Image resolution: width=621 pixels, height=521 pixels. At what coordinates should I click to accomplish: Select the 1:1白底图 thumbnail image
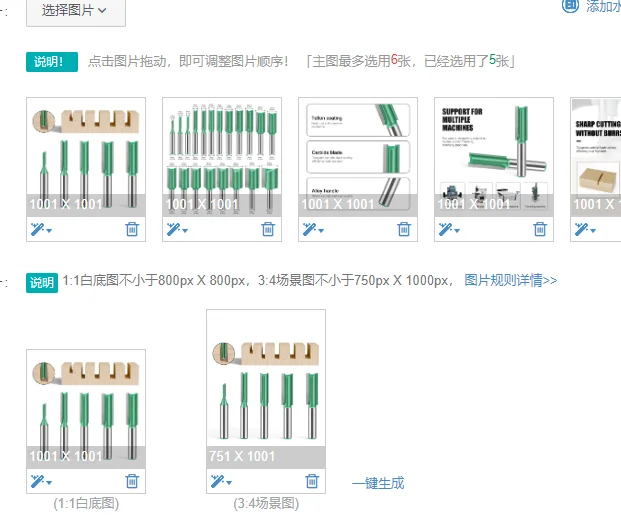(x=86, y=409)
